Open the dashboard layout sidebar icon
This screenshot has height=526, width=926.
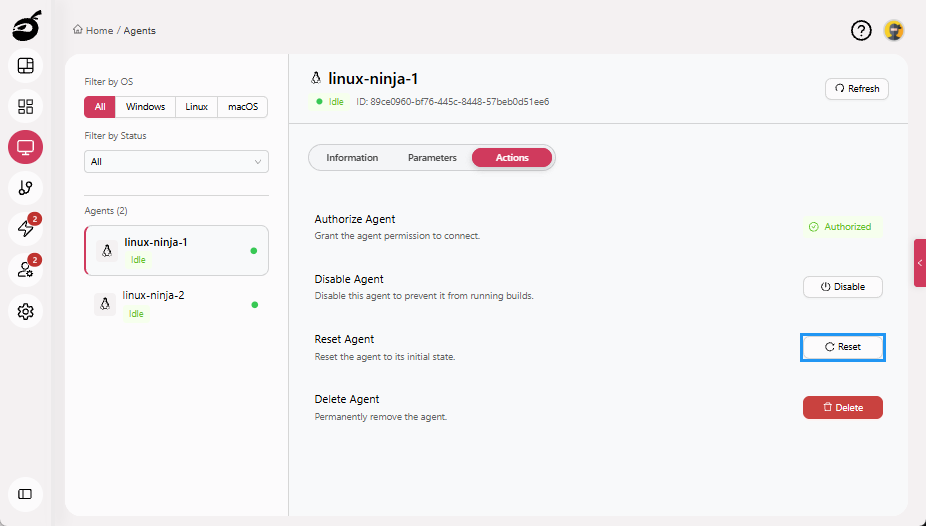25,66
